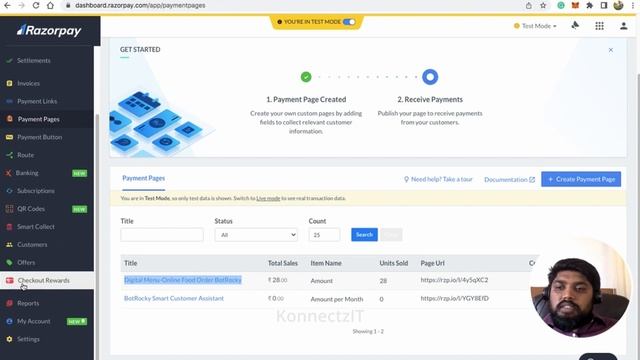Click the greyed Clear button
Image resolution: width=640 pixels, height=360 pixels.
coord(391,235)
